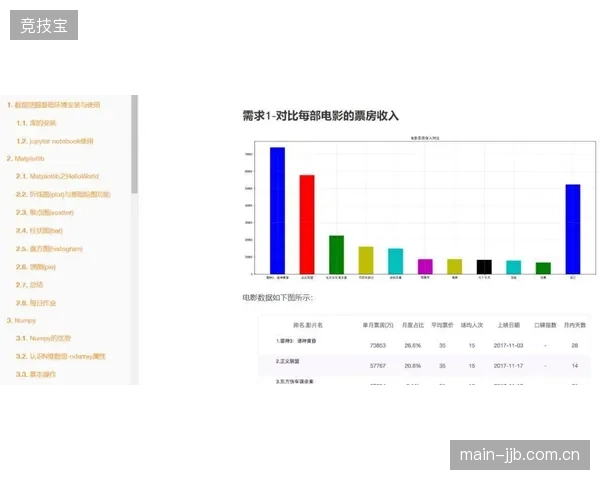Click the box-office bar chart image
The width and height of the screenshot is (600, 480).
click(x=419, y=207)
